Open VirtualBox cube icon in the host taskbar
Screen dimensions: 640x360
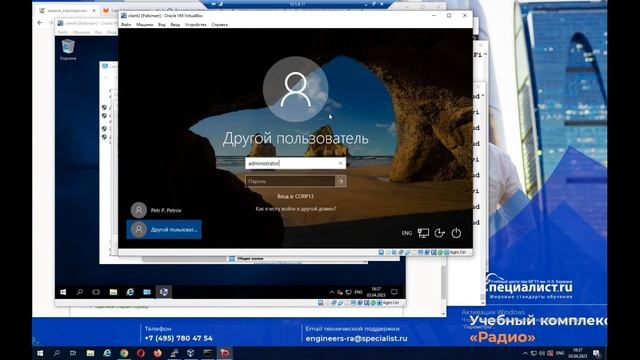point(191,353)
